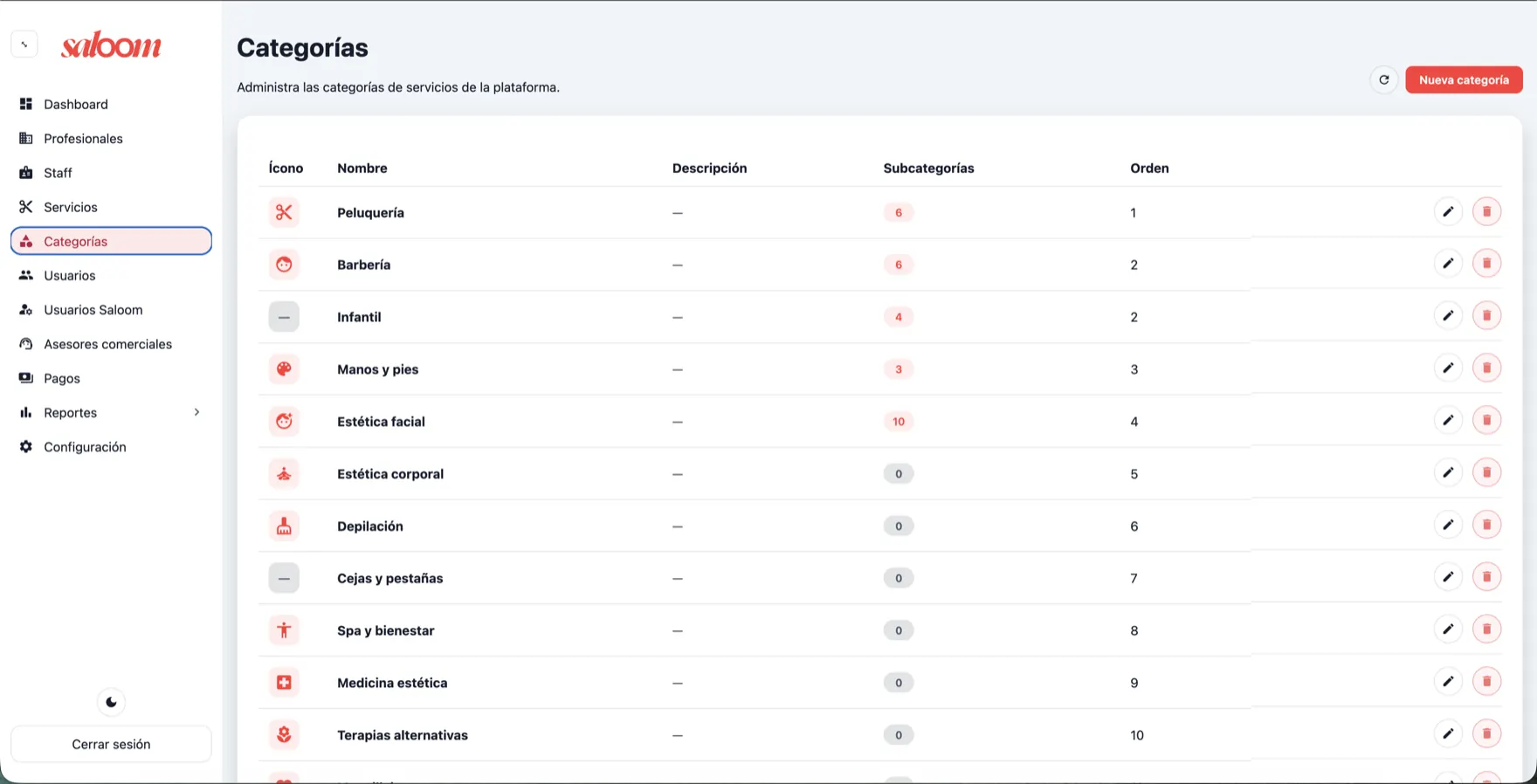Click the Nueva categoría button
This screenshot has width=1537, height=784.
tap(1464, 79)
